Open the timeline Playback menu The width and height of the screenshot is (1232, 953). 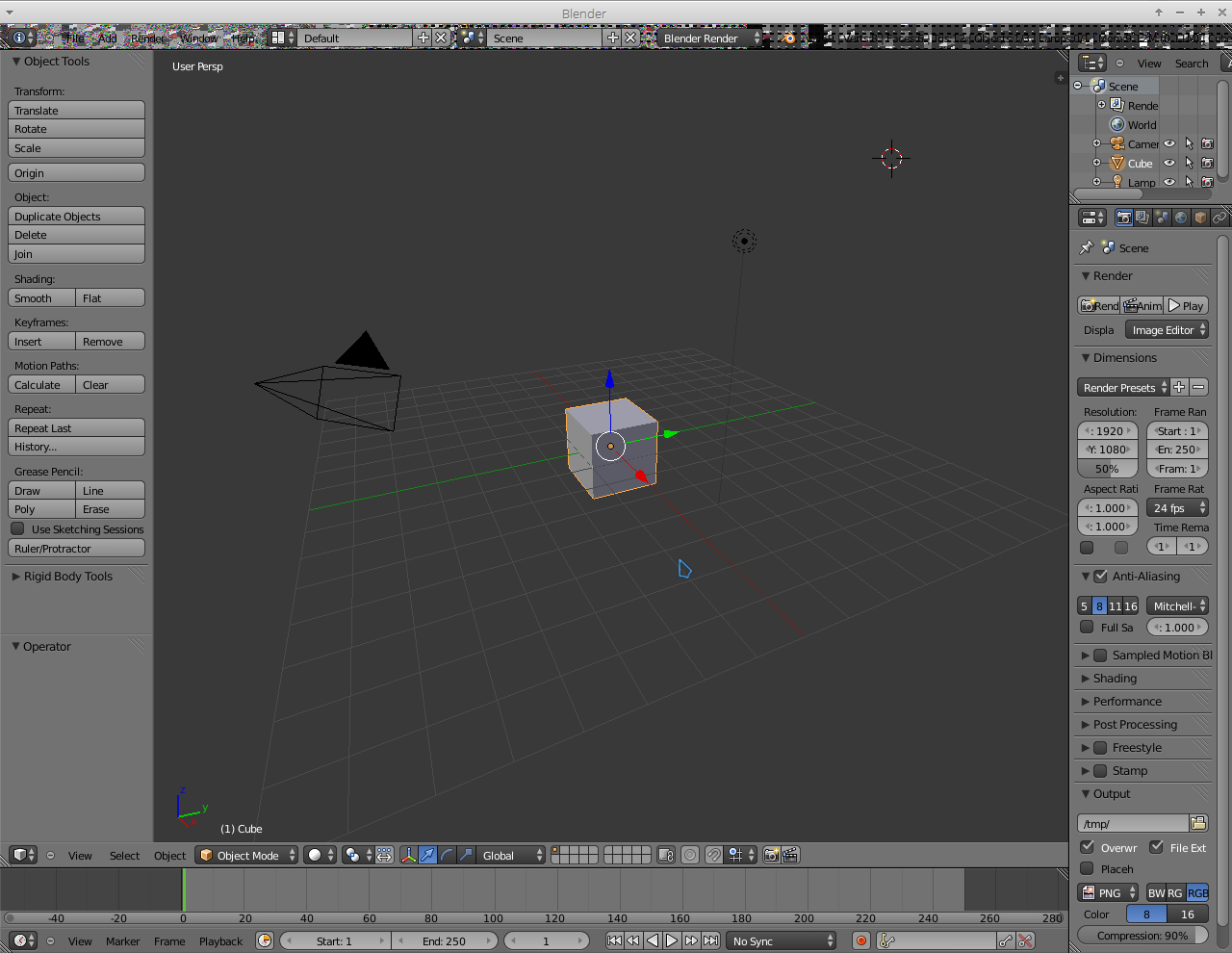[220, 940]
